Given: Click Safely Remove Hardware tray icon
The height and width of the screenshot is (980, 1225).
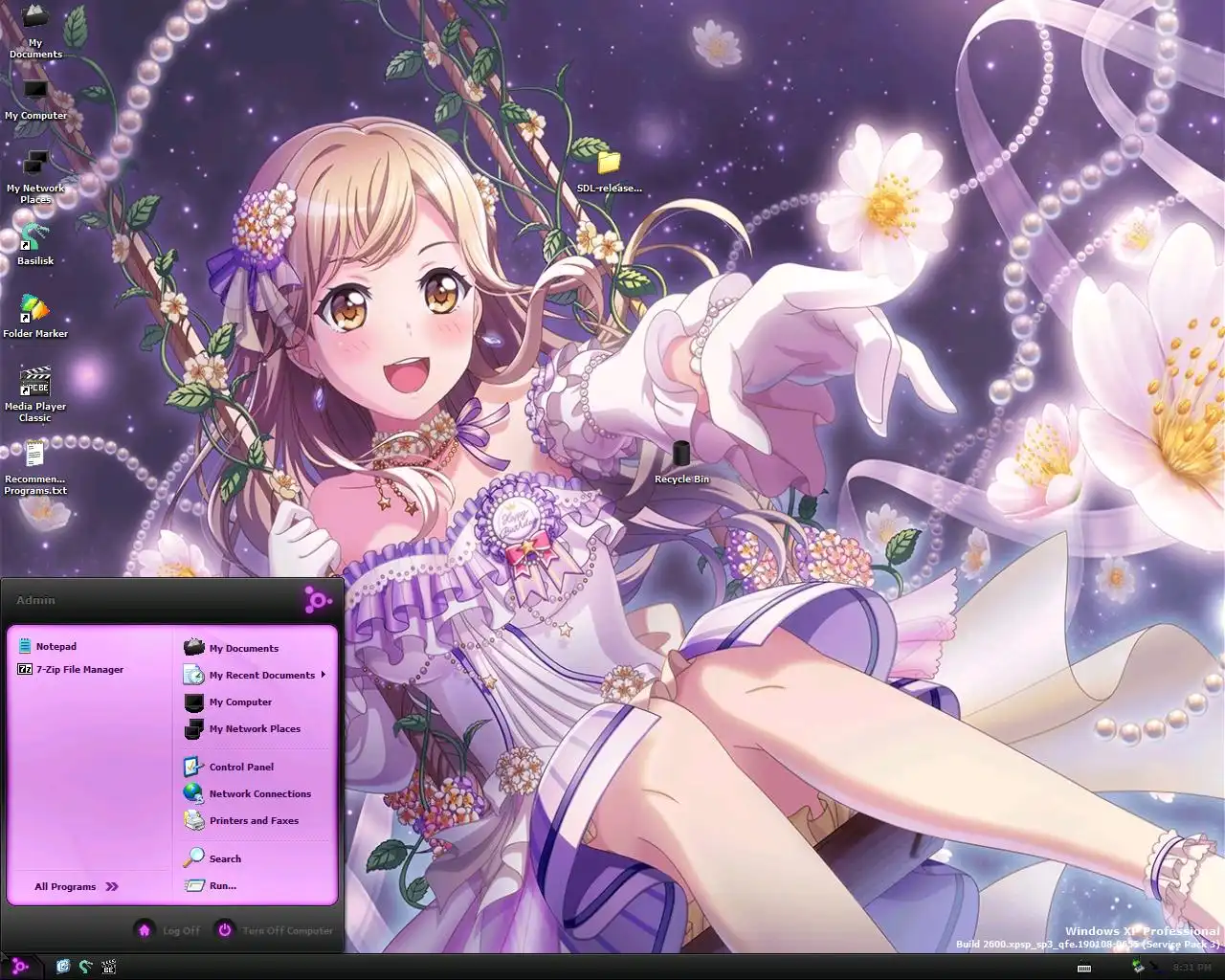Looking at the screenshot, I should [1138, 967].
